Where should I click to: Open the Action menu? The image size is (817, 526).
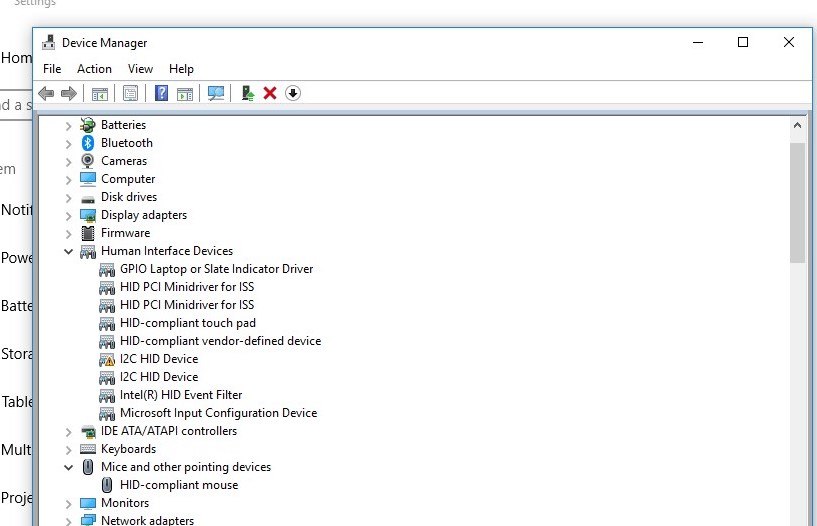(94, 69)
